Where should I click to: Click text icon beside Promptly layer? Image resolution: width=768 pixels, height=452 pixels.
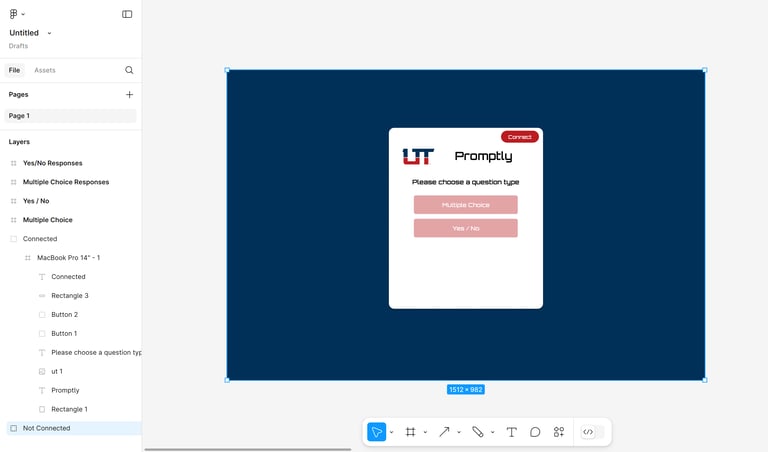42,390
